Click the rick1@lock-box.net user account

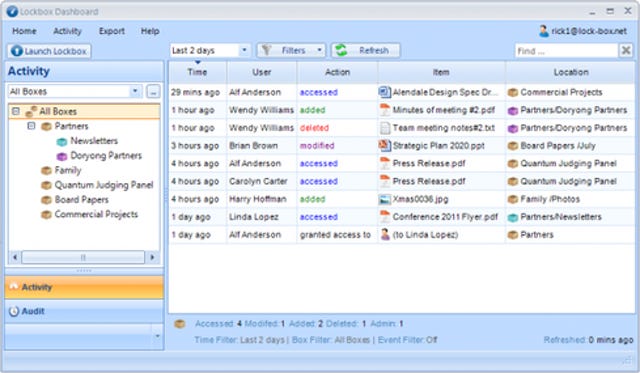tap(582, 31)
